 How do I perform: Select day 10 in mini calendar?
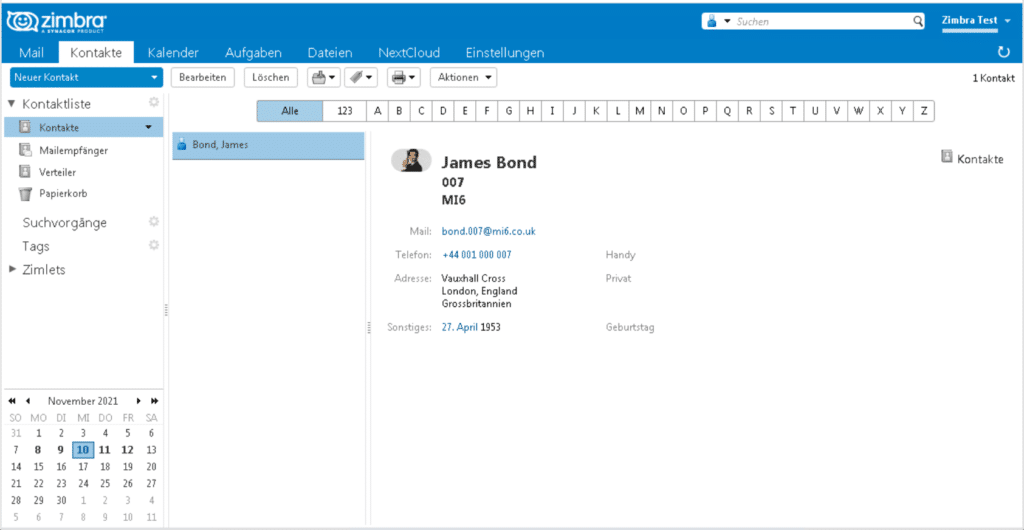click(x=83, y=449)
